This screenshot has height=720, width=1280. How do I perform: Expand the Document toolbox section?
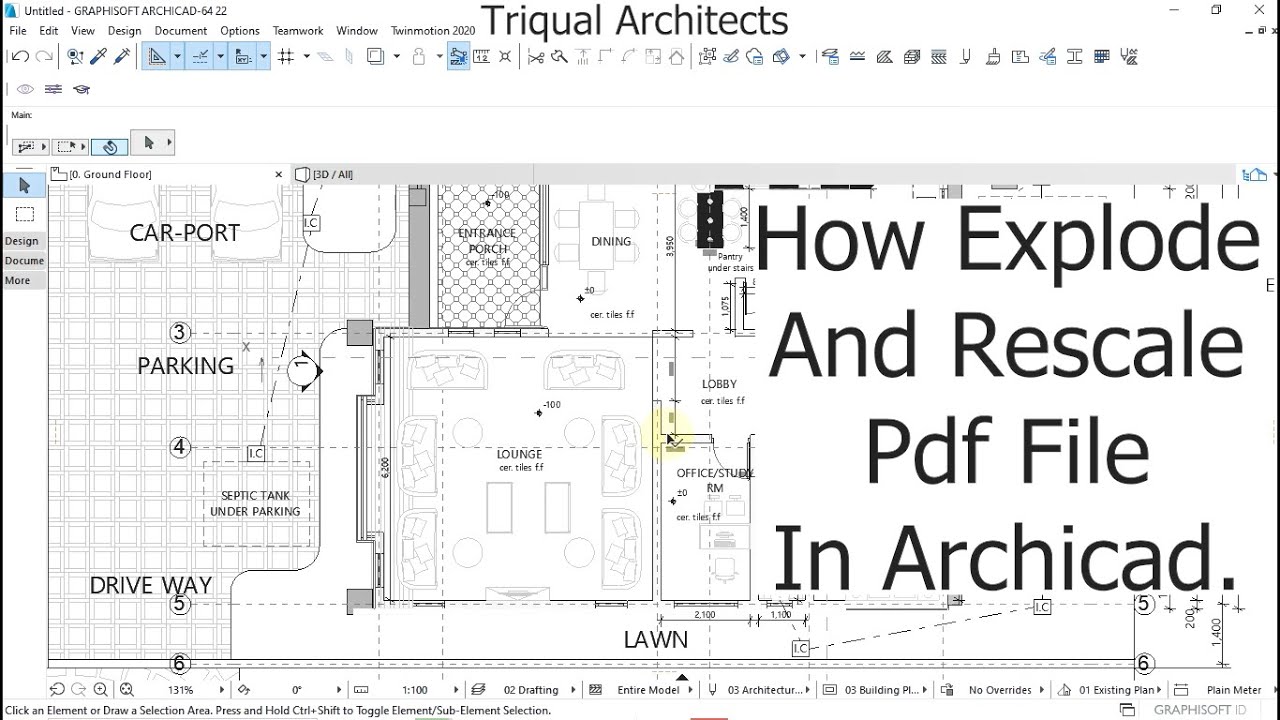point(24,261)
